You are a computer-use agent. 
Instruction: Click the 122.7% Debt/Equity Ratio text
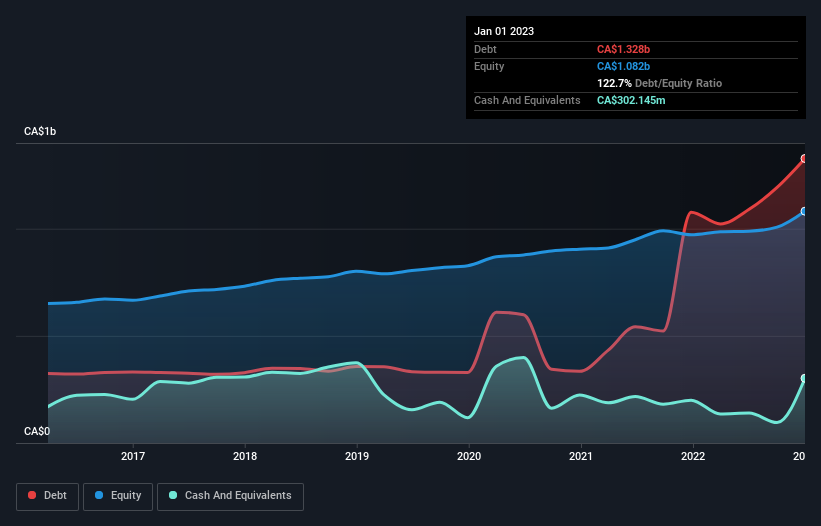pyautogui.click(x=659, y=83)
